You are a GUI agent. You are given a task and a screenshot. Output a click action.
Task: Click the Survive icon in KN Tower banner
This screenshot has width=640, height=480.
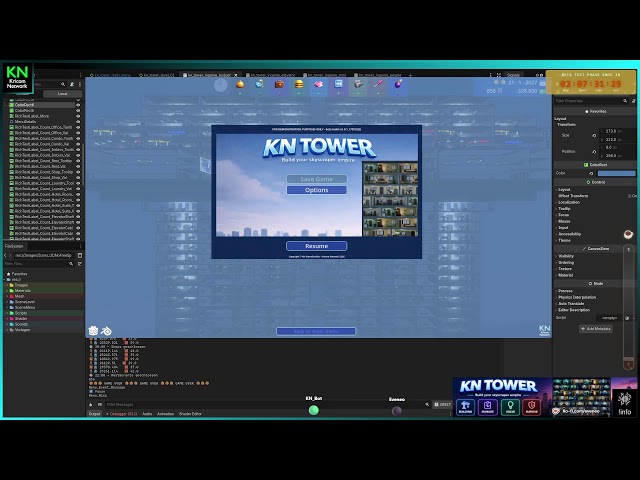click(x=531, y=407)
